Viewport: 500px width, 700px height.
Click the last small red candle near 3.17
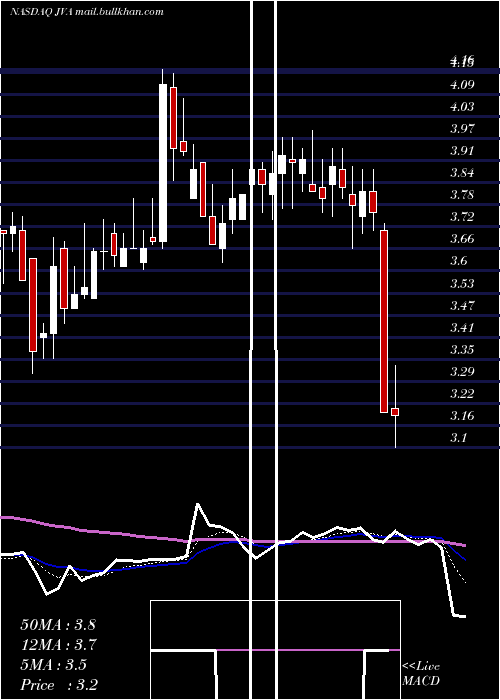pos(395,406)
